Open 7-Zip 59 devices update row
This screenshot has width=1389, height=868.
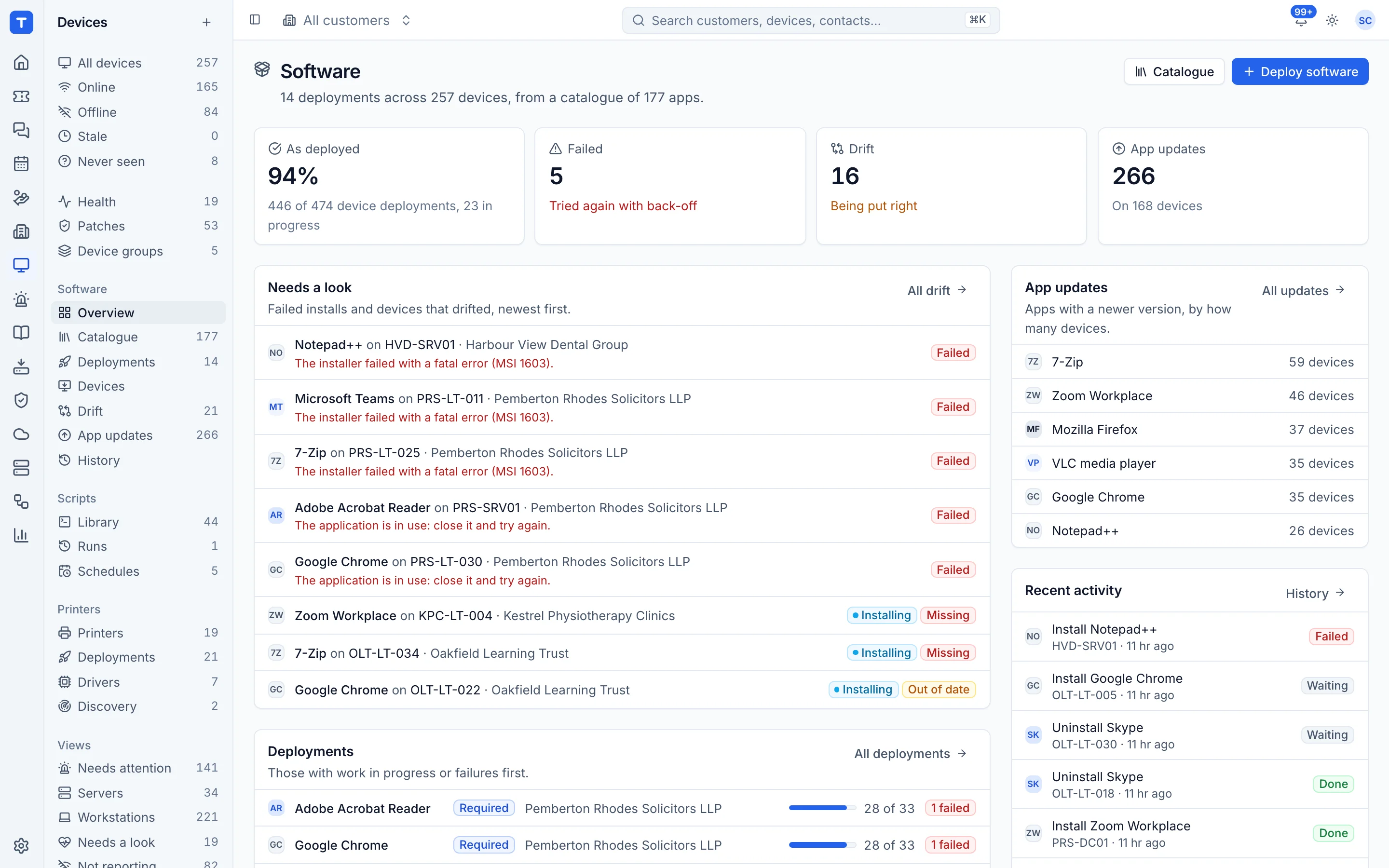pyautogui.click(x=1189, y=362)
